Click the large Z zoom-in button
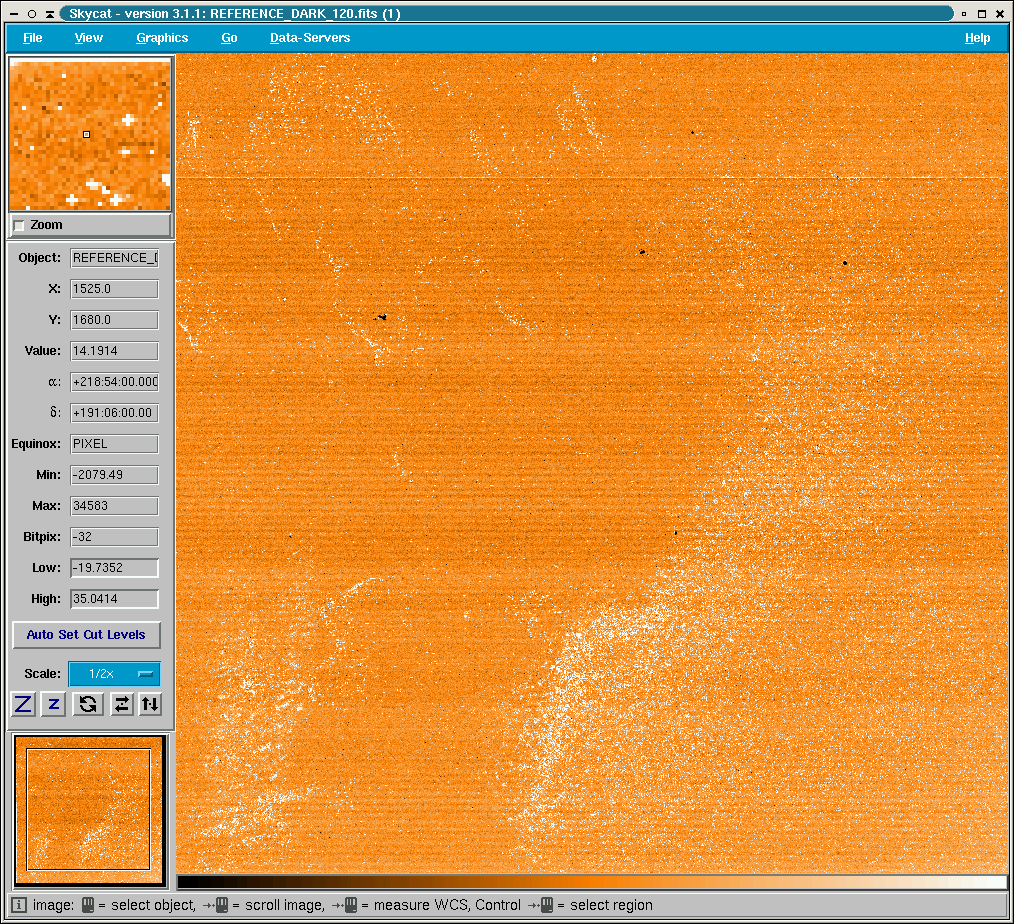 tap(24, 704)
